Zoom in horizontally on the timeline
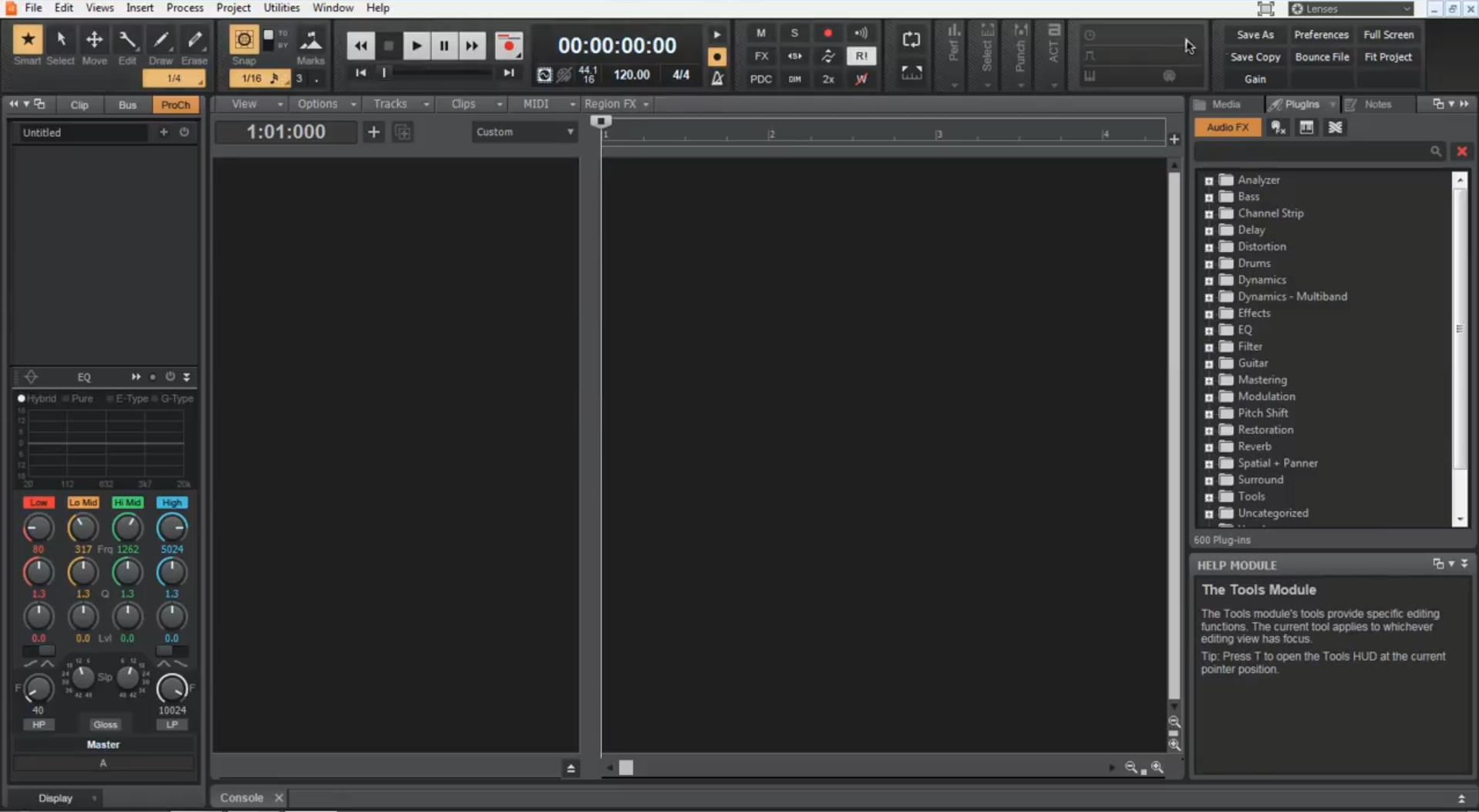Screen dimensions: 1479x812 coord(1157,767)
